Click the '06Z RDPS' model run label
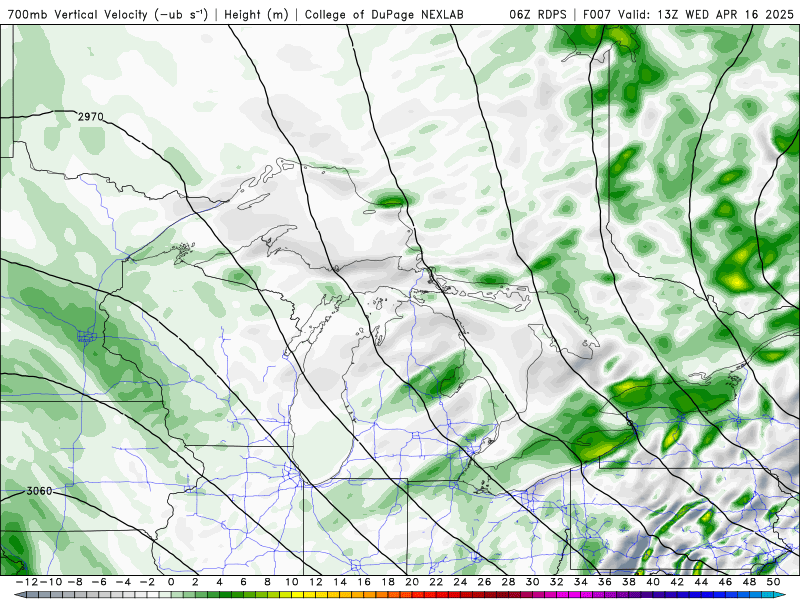 coord(538,14)
